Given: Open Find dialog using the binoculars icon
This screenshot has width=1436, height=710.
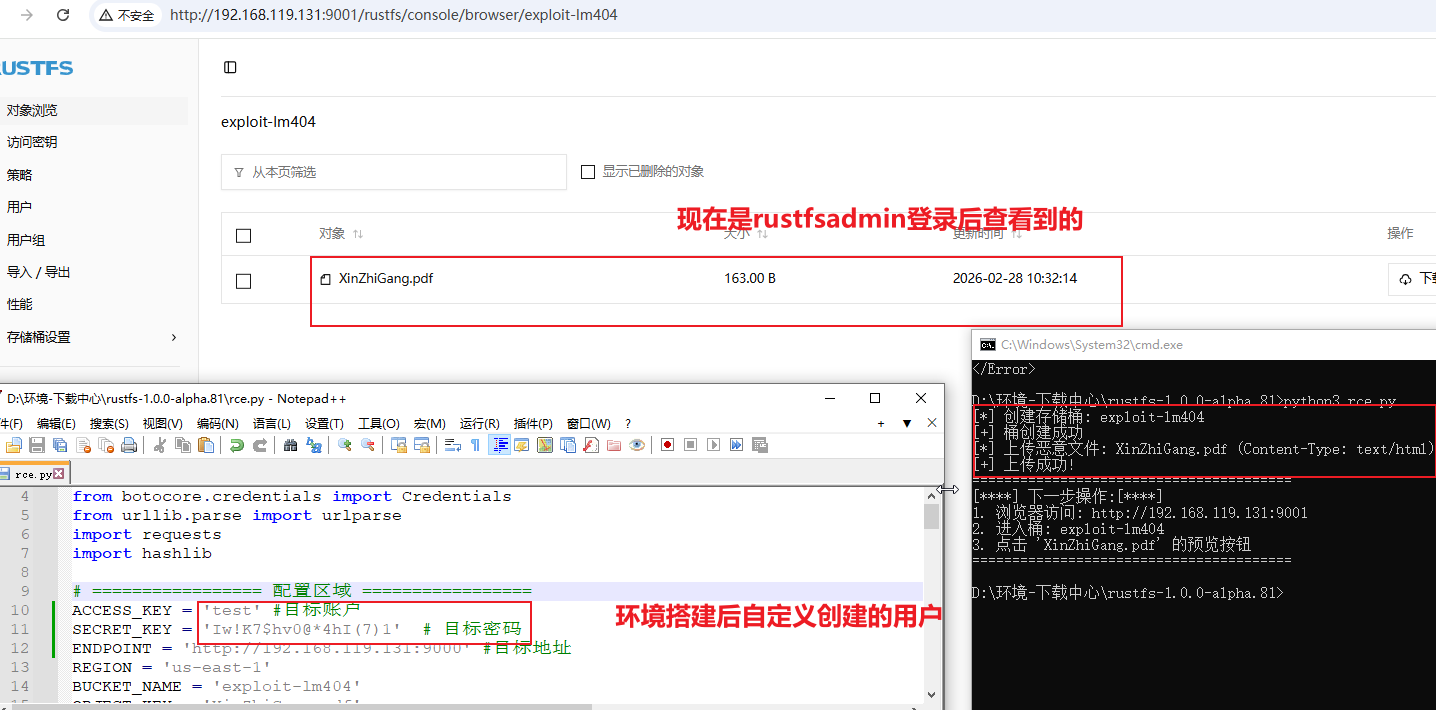Looking at the screenshot, I should tap(290, 445).
